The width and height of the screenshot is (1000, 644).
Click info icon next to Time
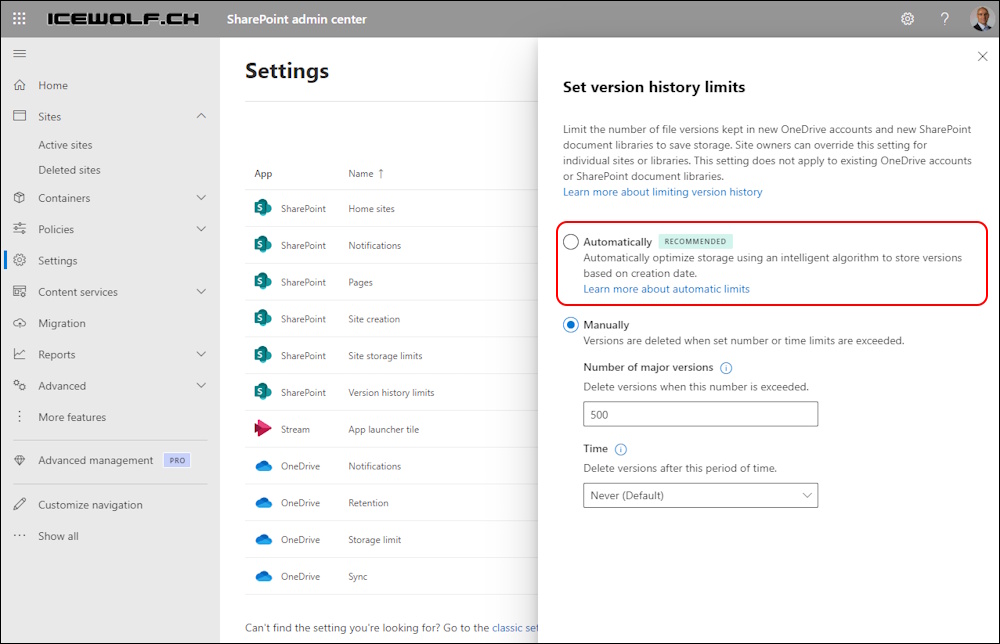(621, 450)
